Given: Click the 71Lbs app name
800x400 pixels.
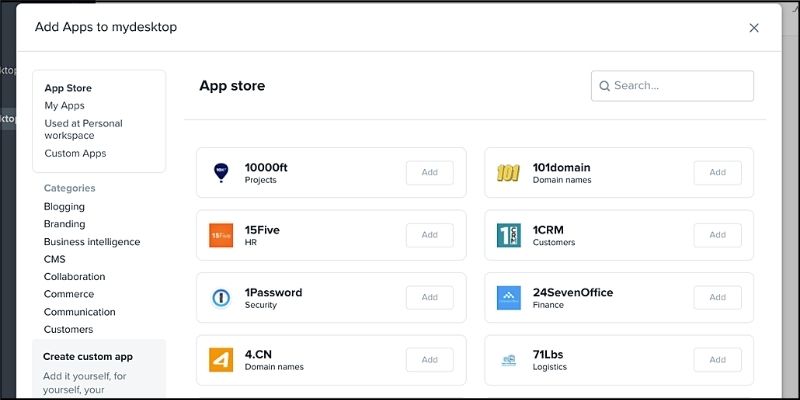Looking at the screenshot, I should pos(548,355).
